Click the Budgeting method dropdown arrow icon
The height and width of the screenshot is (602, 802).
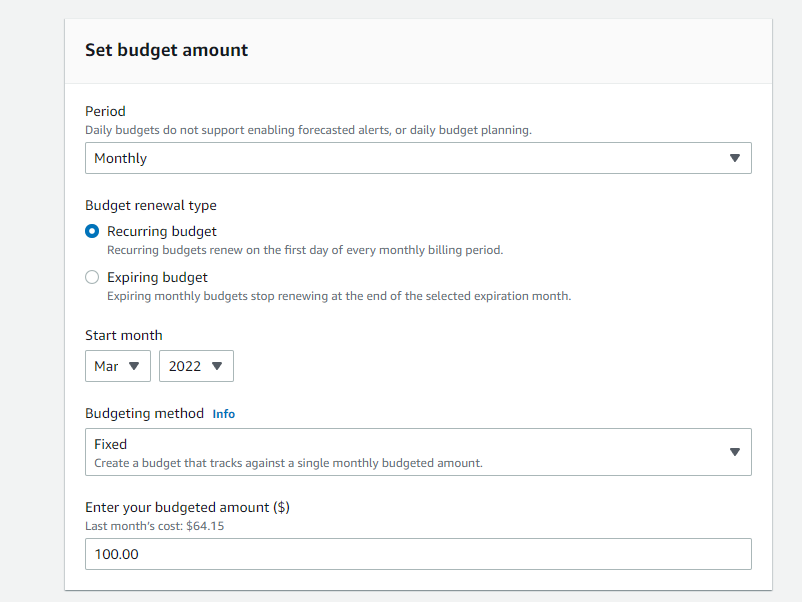pyautogui.click(x=735, y=452)
